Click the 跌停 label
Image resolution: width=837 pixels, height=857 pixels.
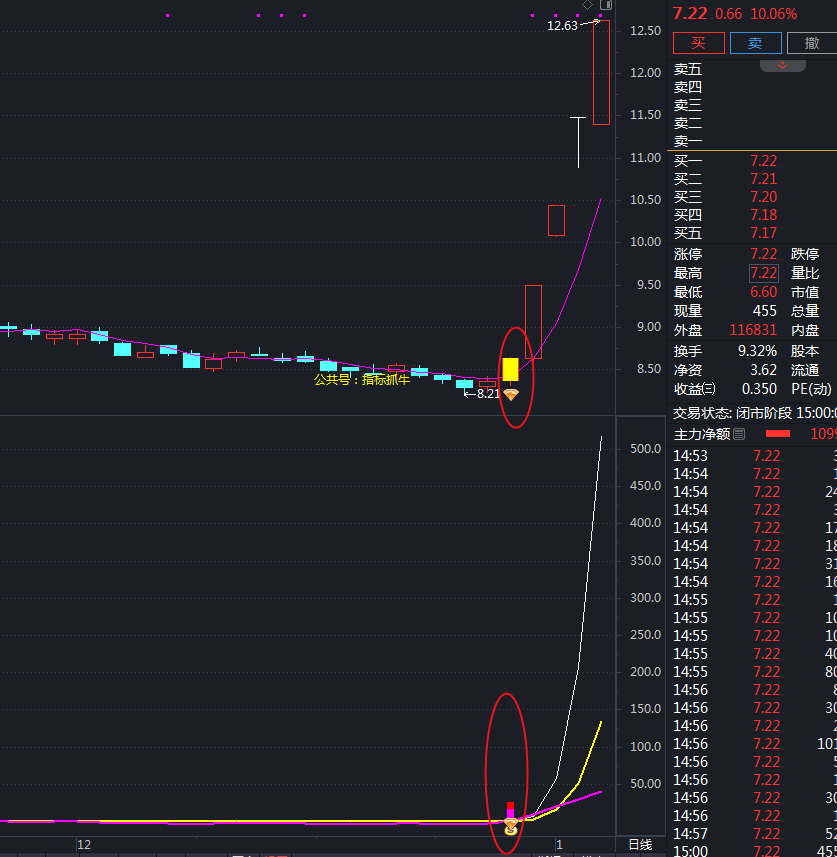pos(805,254)
